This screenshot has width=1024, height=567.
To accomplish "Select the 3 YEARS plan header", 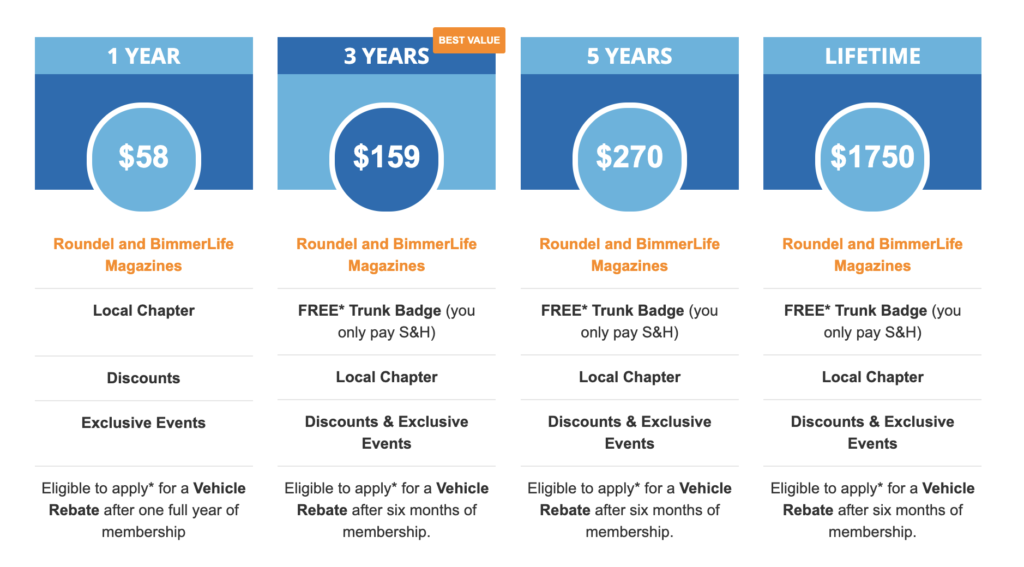I will coord(387,56).
